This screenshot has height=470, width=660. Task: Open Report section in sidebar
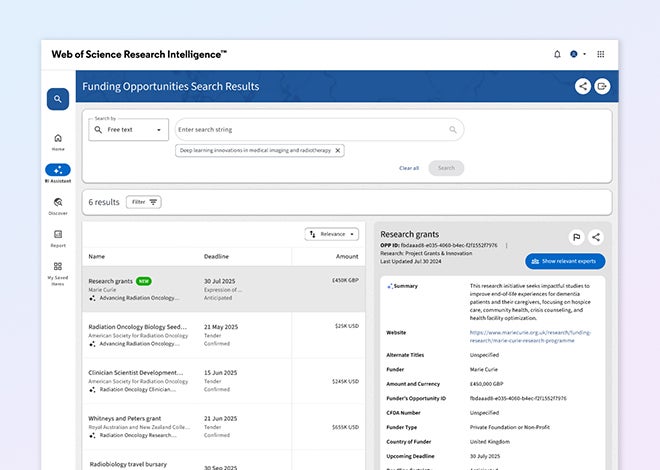[x=57, y=238]
